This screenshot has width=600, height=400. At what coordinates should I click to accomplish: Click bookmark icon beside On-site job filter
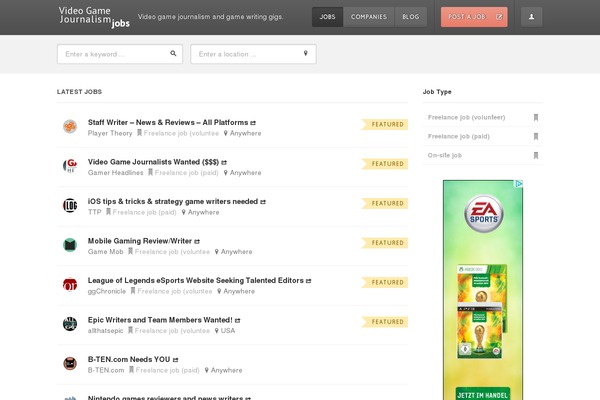[x=536, y=155]
